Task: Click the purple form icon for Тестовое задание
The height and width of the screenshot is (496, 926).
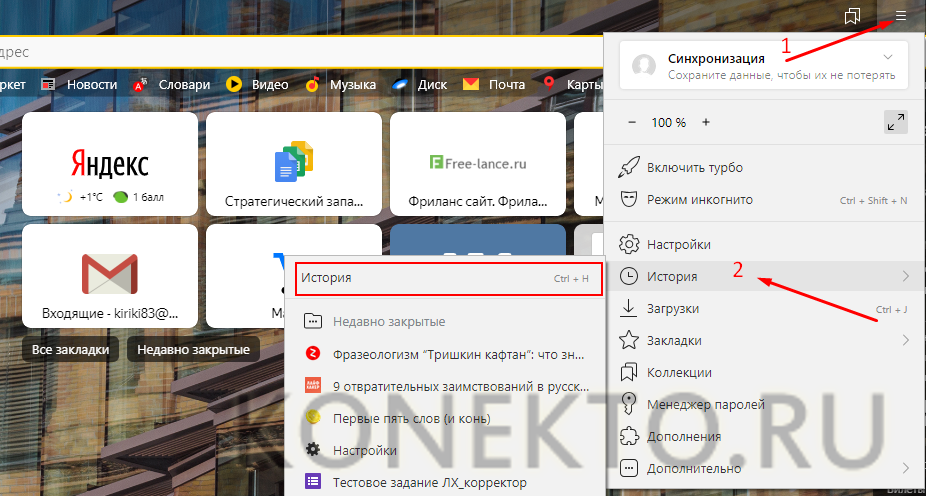Action: pos(312,482)
